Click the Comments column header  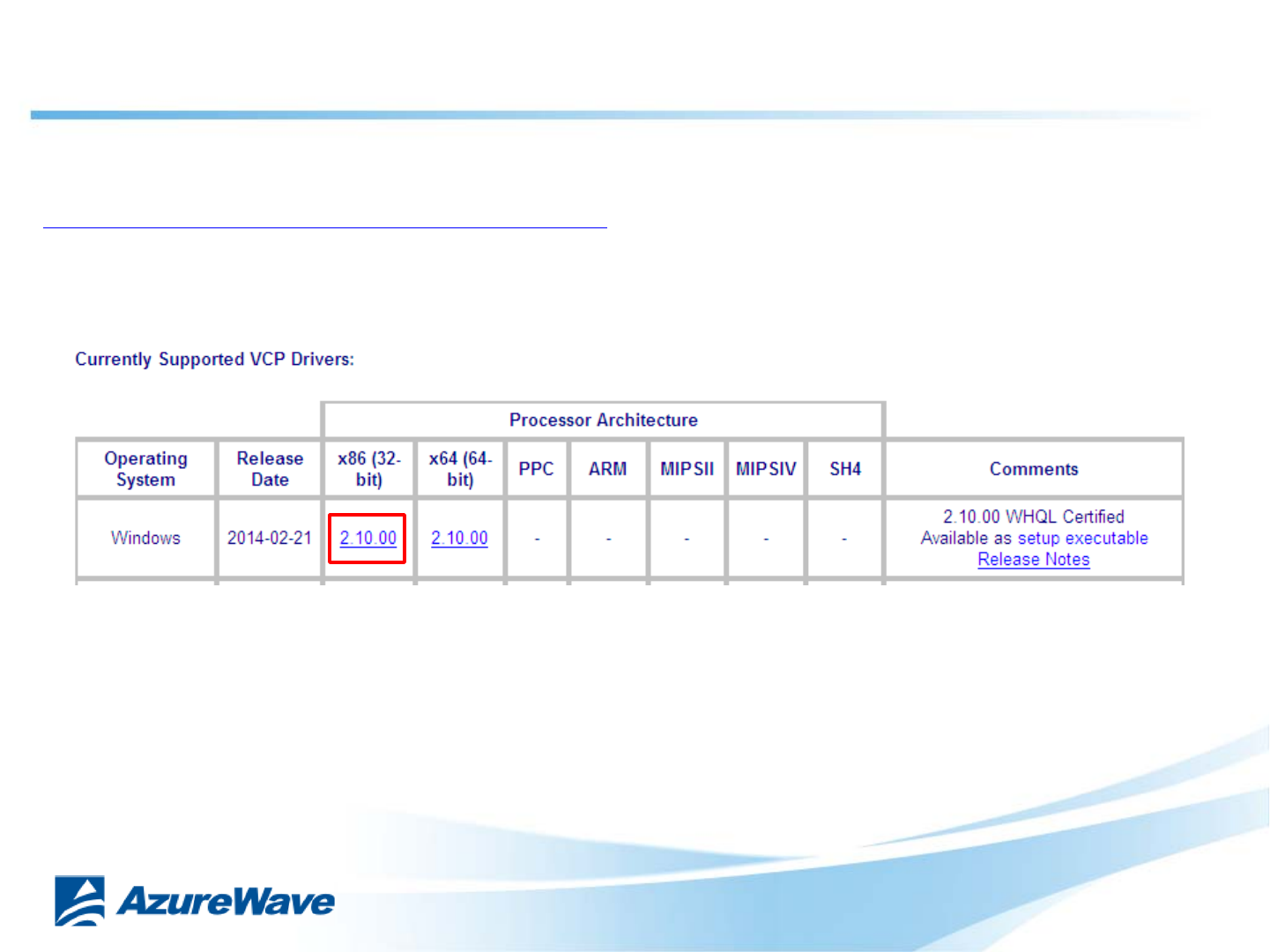1034,469
